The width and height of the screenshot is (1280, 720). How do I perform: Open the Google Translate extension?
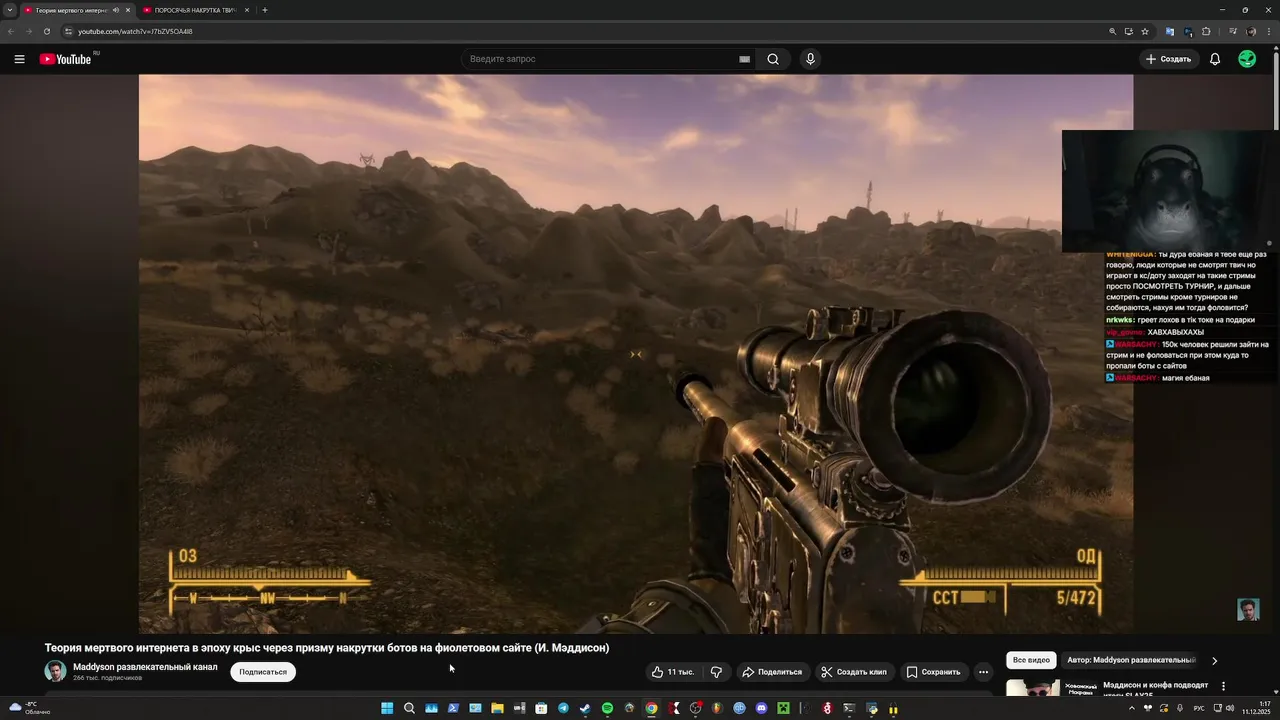(1170, 31)
